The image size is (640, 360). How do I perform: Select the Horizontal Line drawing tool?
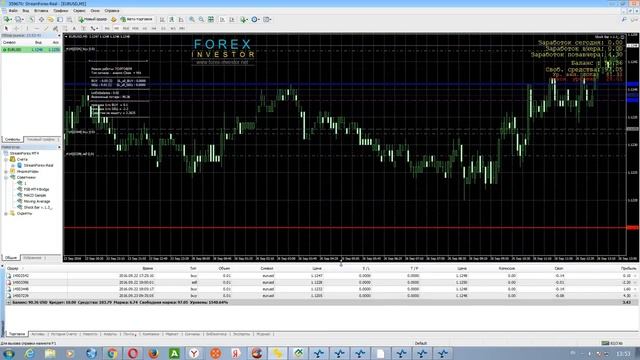coord(36,28)
